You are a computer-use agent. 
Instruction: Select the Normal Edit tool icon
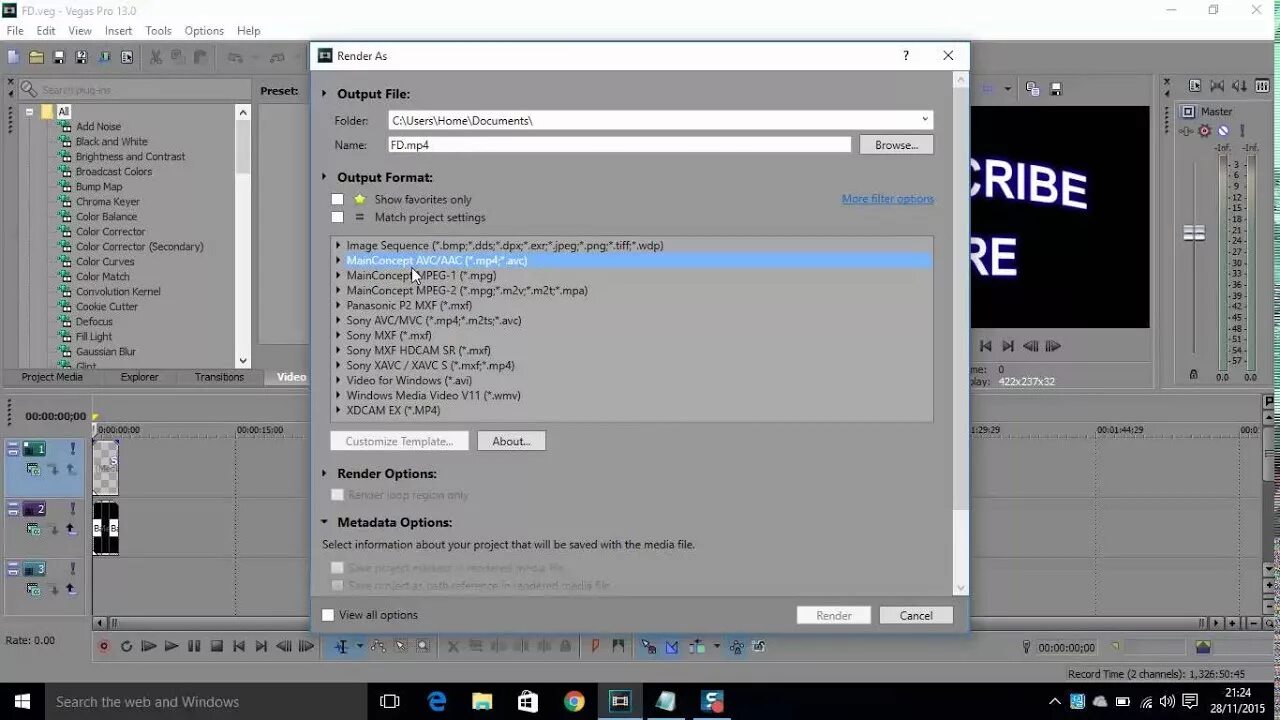coord(341,647)
